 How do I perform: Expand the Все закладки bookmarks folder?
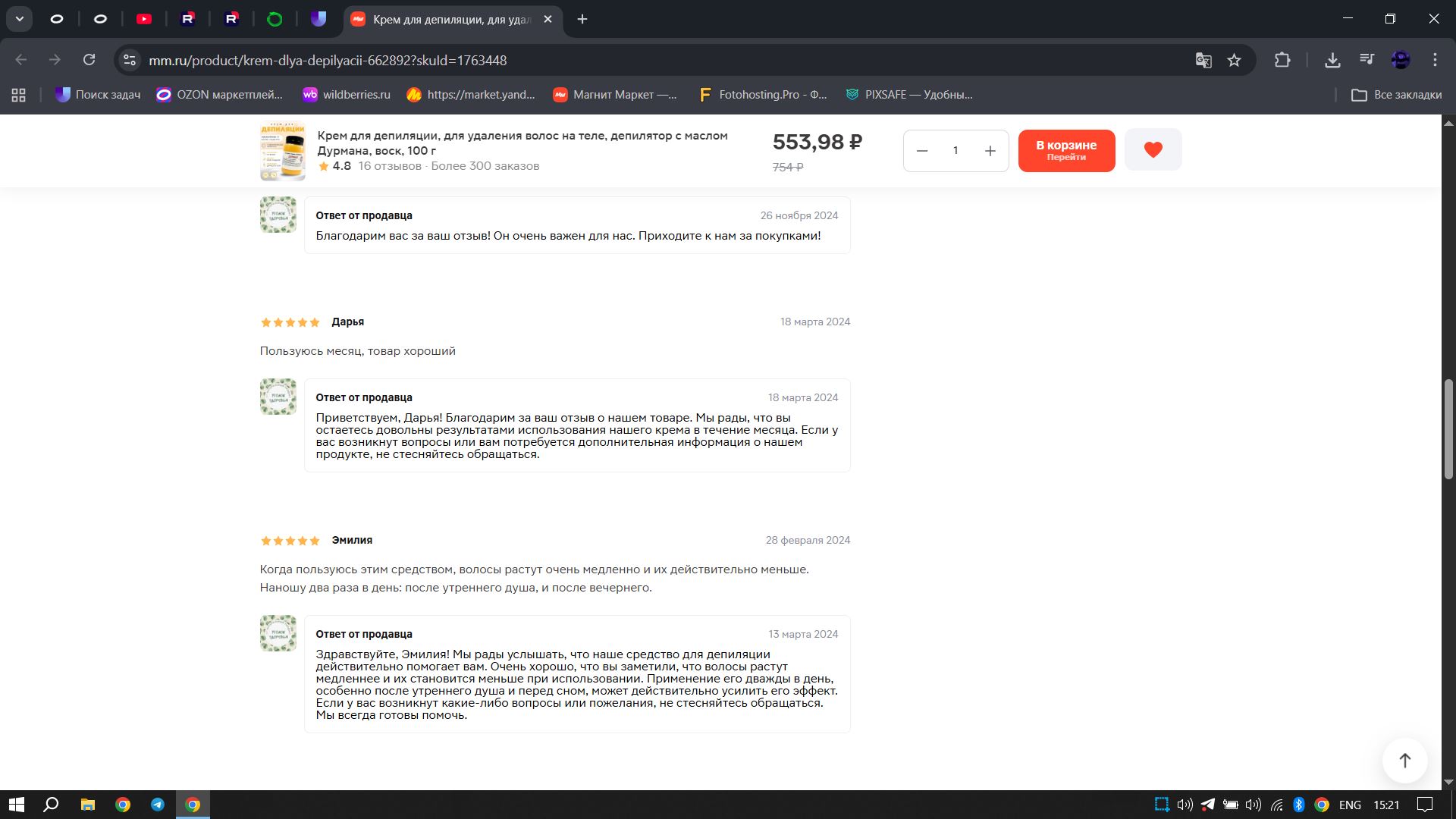(x=1396, y=95)
